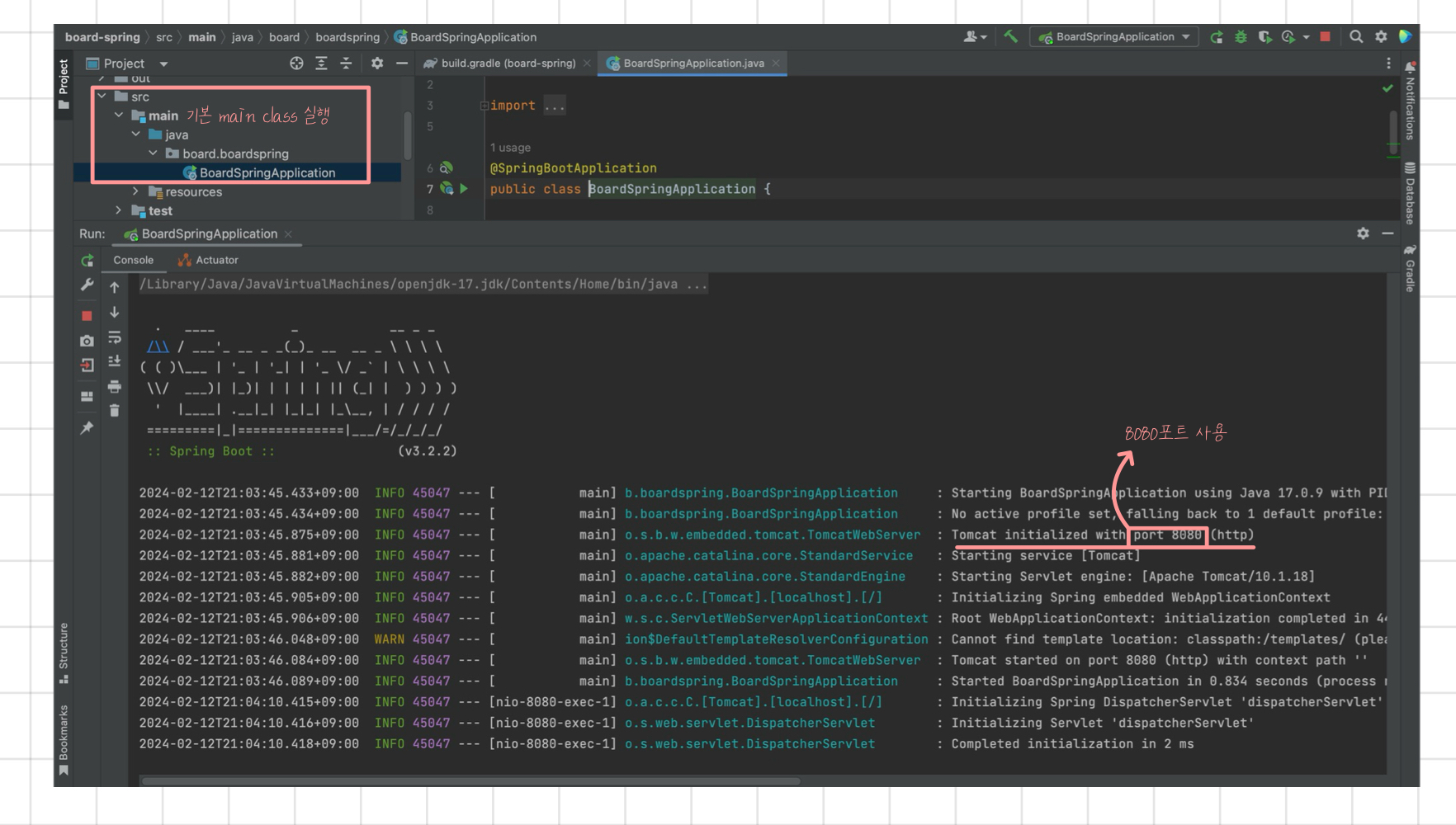This screenshot has width=1456, height=825.
Task: Rerun app in Run panel sidebar
Action: point(87,261)
